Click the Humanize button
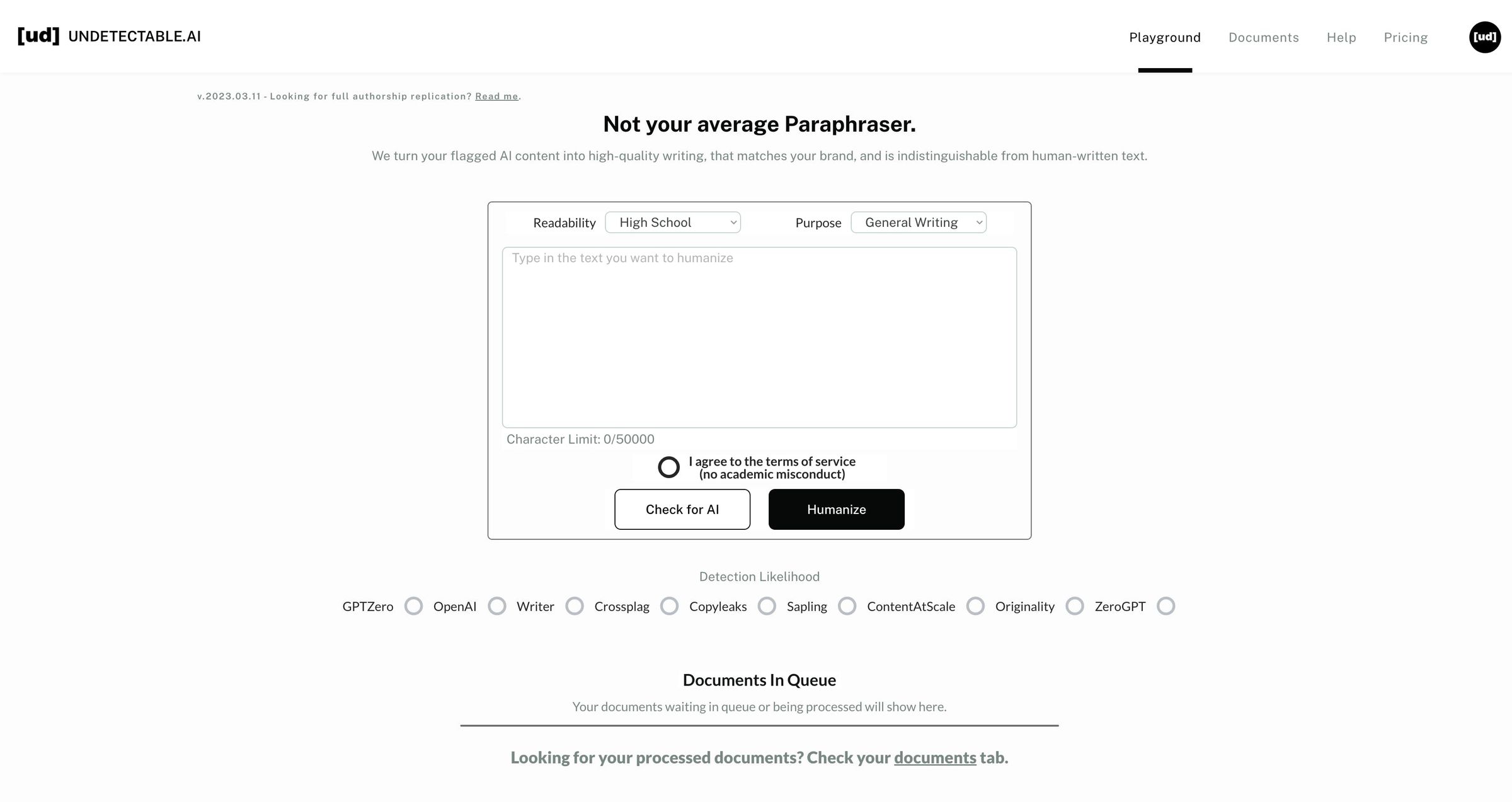The height and width of the screenshot is (802, 1512). (836, 509)
